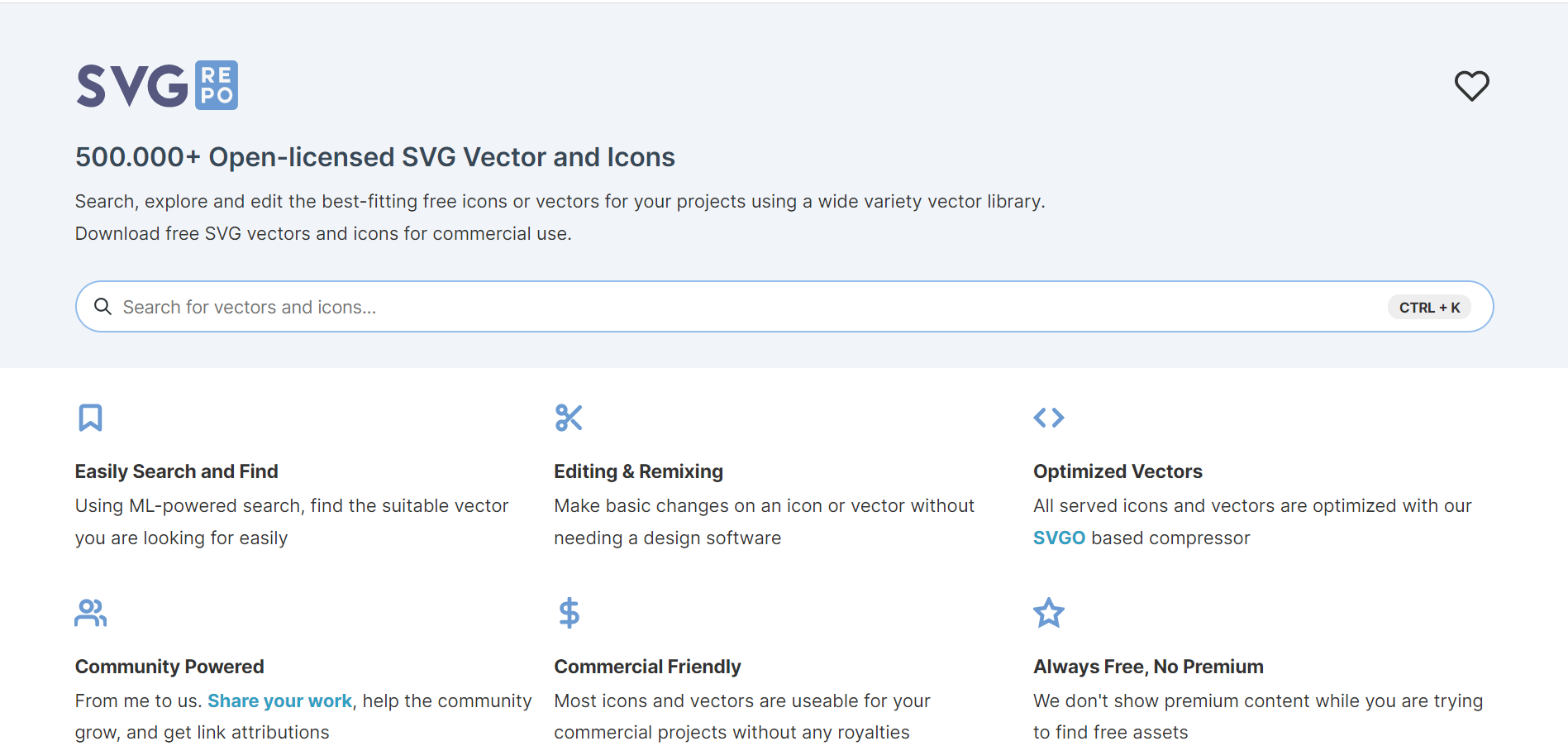Click 'Most icons and vectors are useable' text
This screenshot has height=746, width=1568.
point(742,716)
